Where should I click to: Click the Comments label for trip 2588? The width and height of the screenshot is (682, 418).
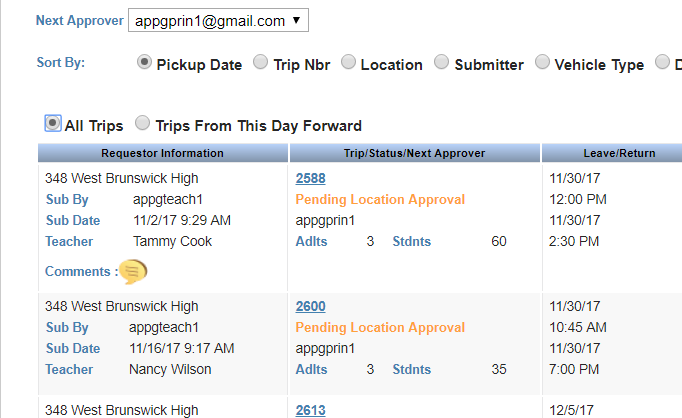[81, 271]
